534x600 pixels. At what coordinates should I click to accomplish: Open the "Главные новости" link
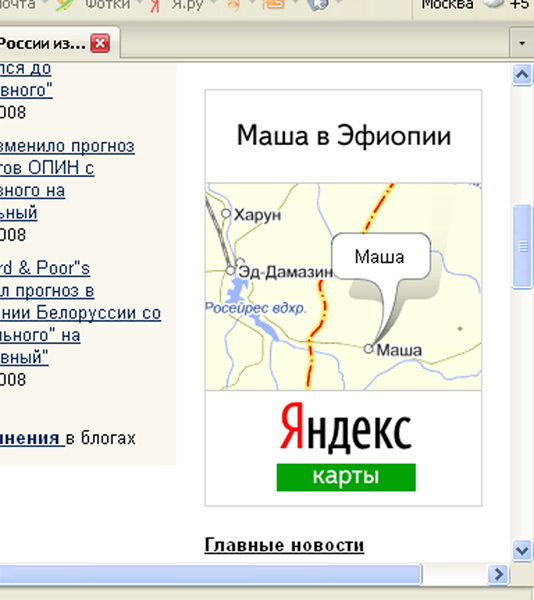[x=284, y=545]
